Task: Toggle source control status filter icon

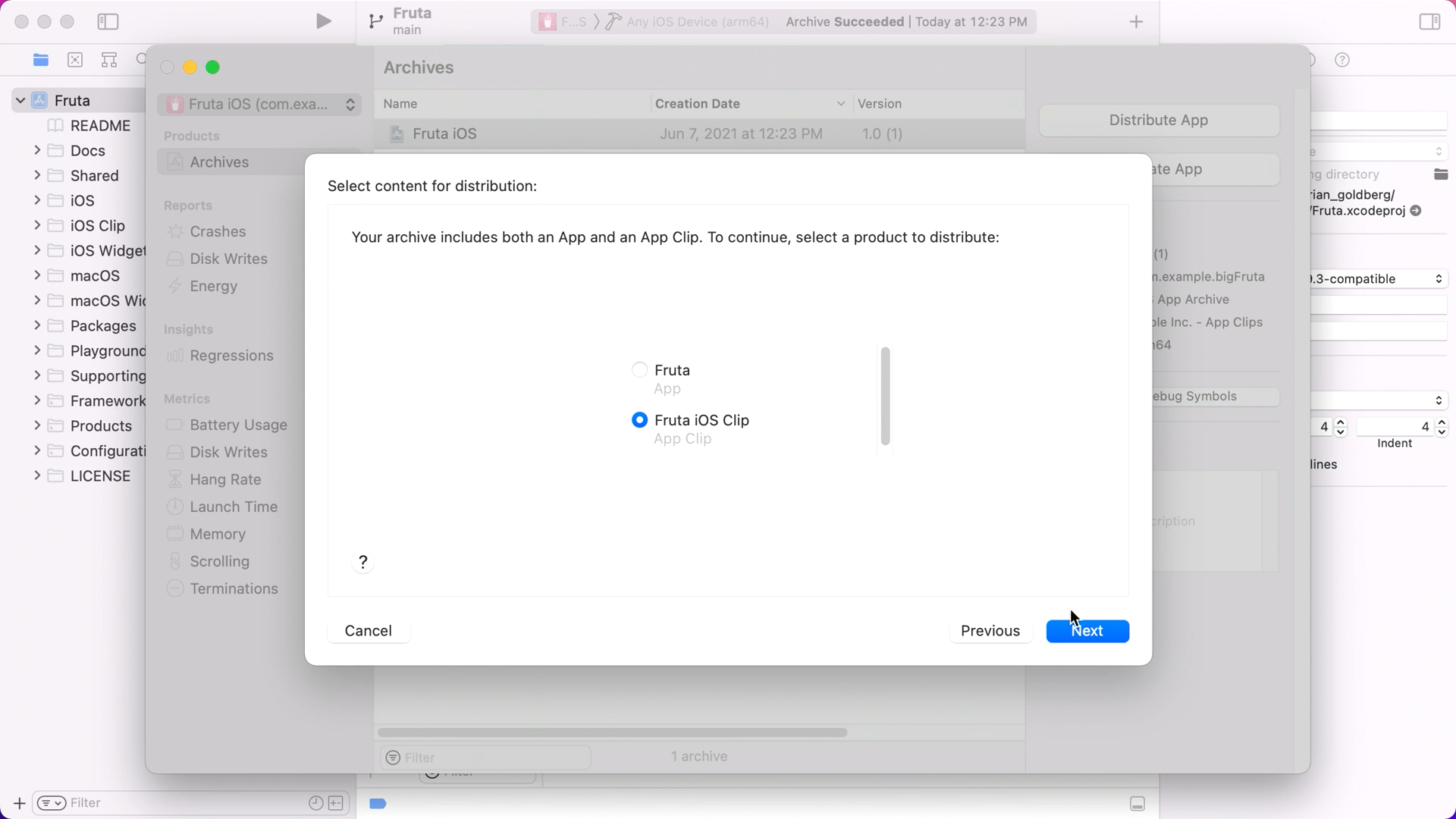Action: point(336,802)
